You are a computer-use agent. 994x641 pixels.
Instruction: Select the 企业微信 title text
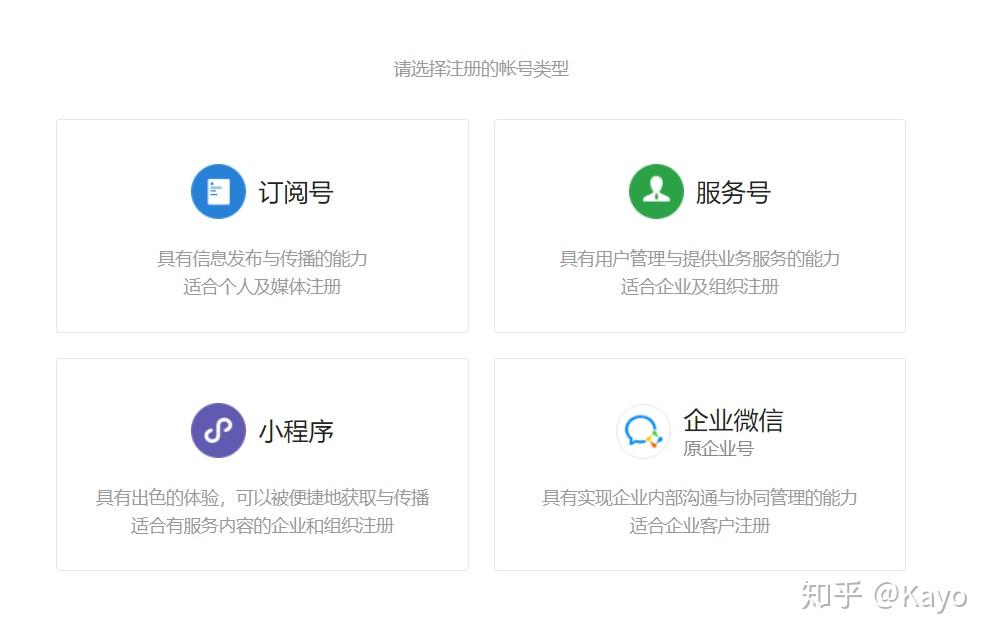(x=733, y=420)
